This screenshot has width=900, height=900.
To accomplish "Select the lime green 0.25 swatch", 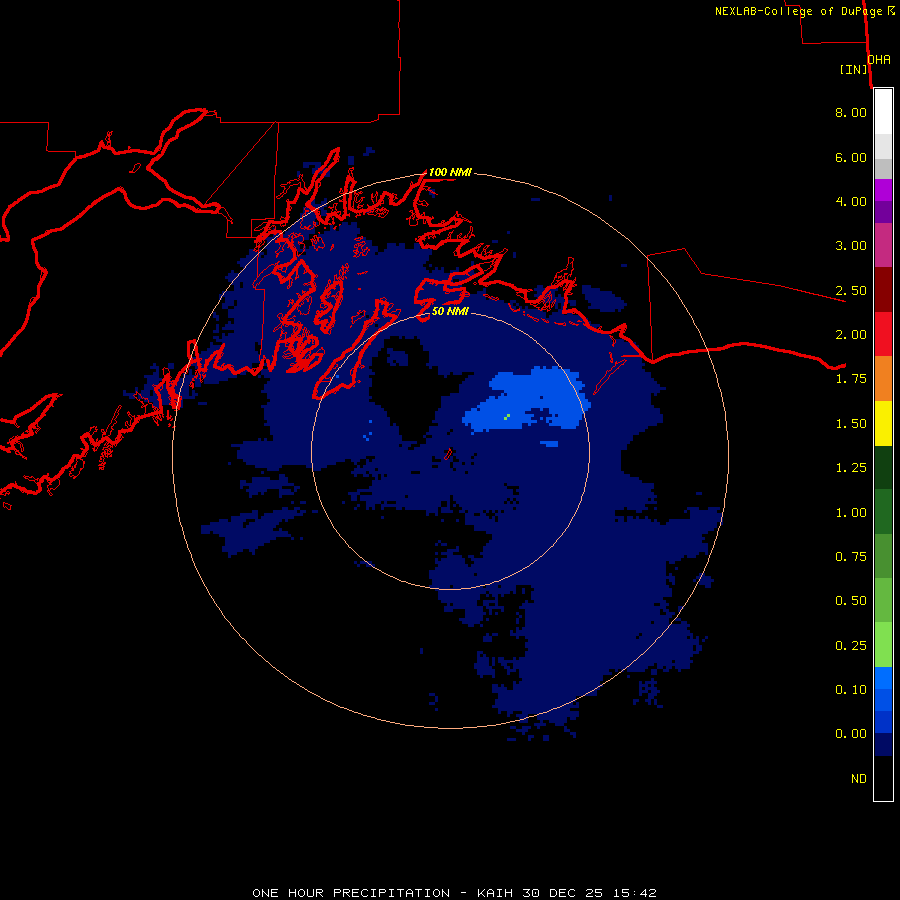I will click(x=883, y=645).
